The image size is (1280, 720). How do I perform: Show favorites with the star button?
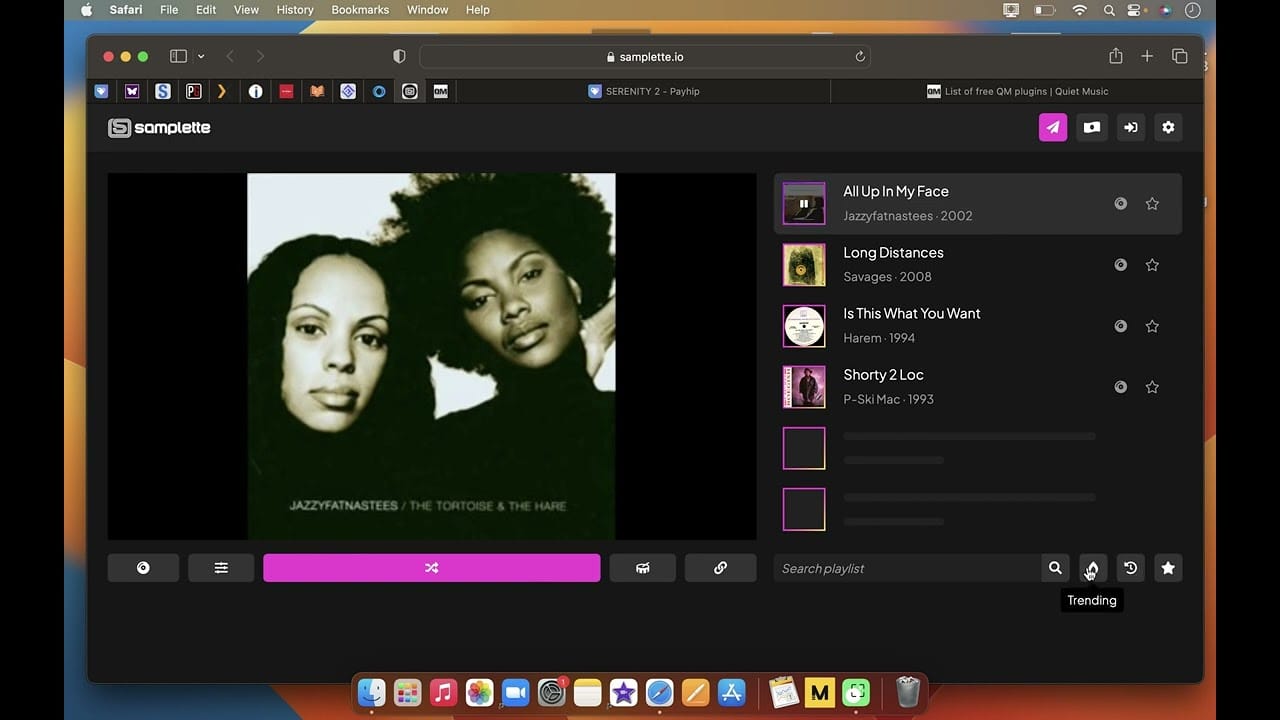click(x=1168, y=568)
